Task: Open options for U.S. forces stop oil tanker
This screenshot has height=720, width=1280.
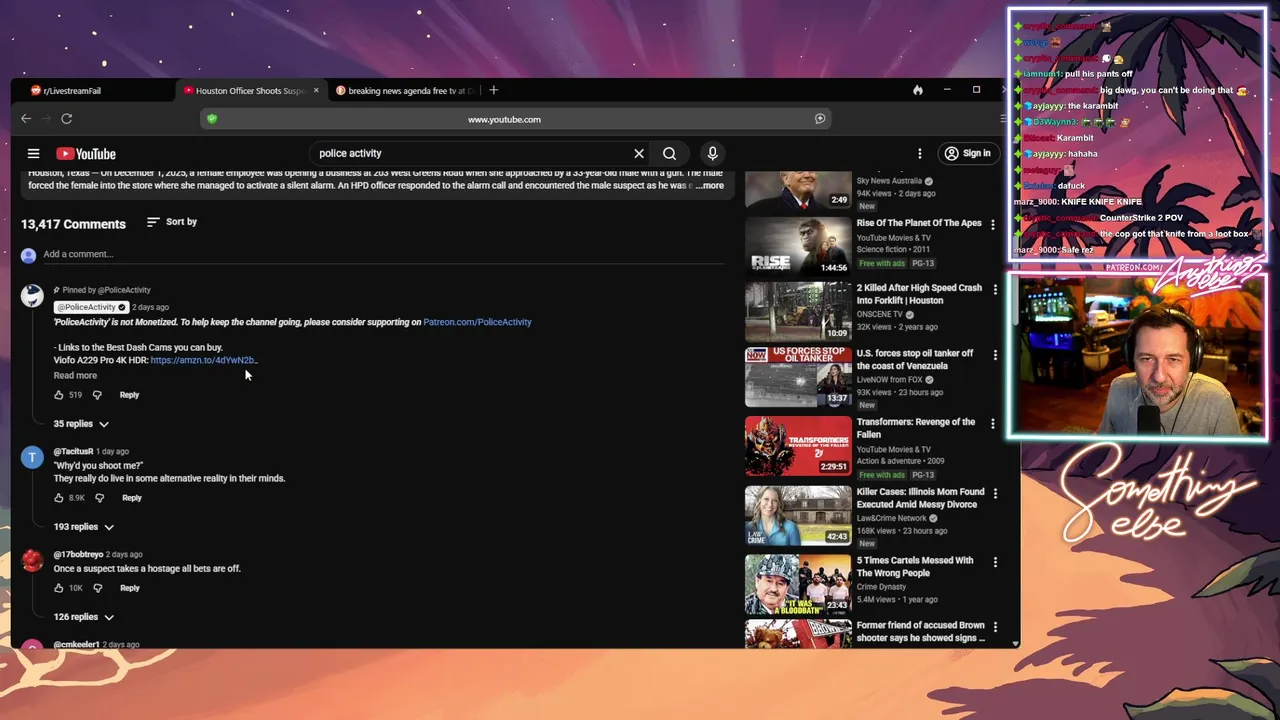Action: 995,355
